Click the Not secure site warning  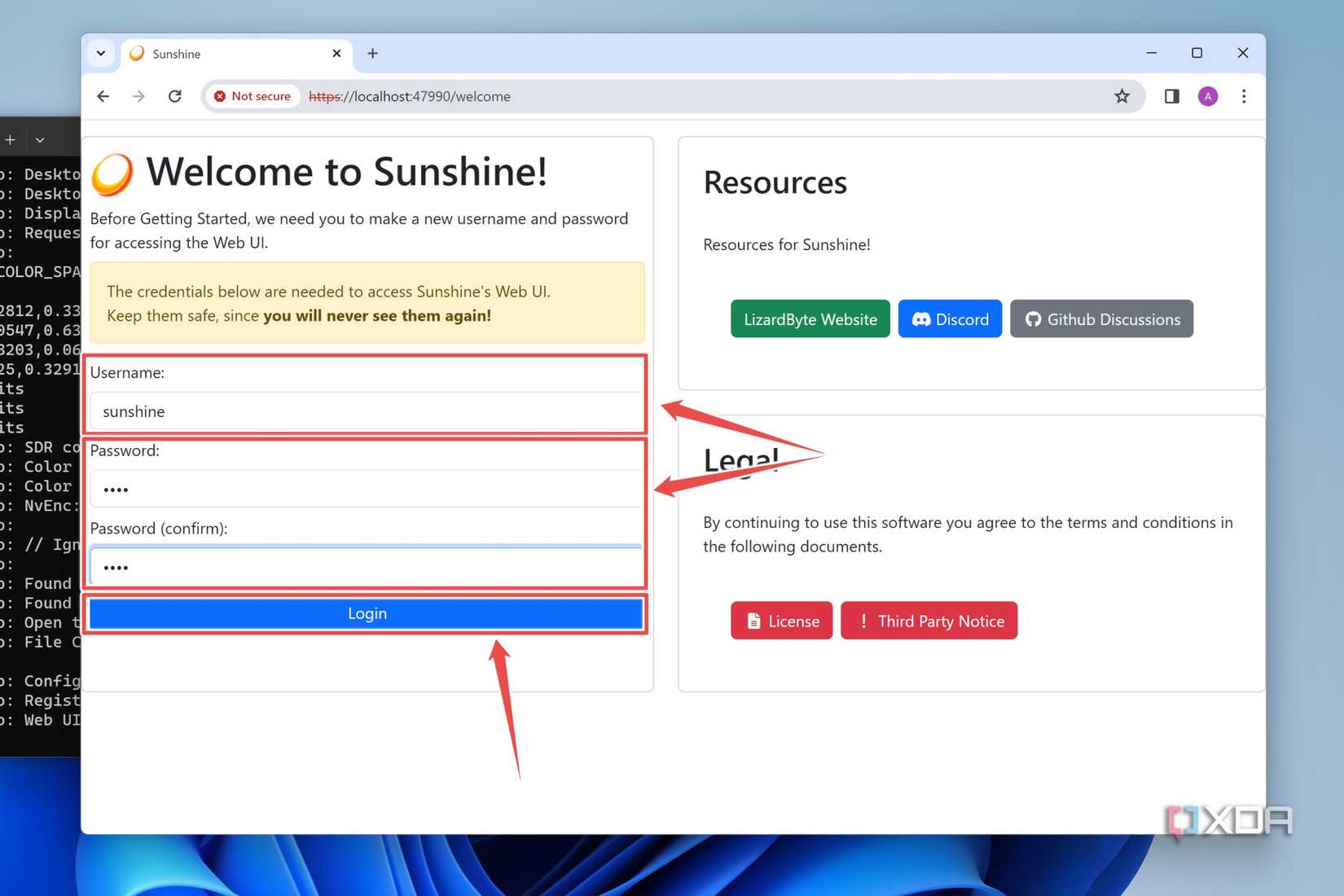(252, 96)
